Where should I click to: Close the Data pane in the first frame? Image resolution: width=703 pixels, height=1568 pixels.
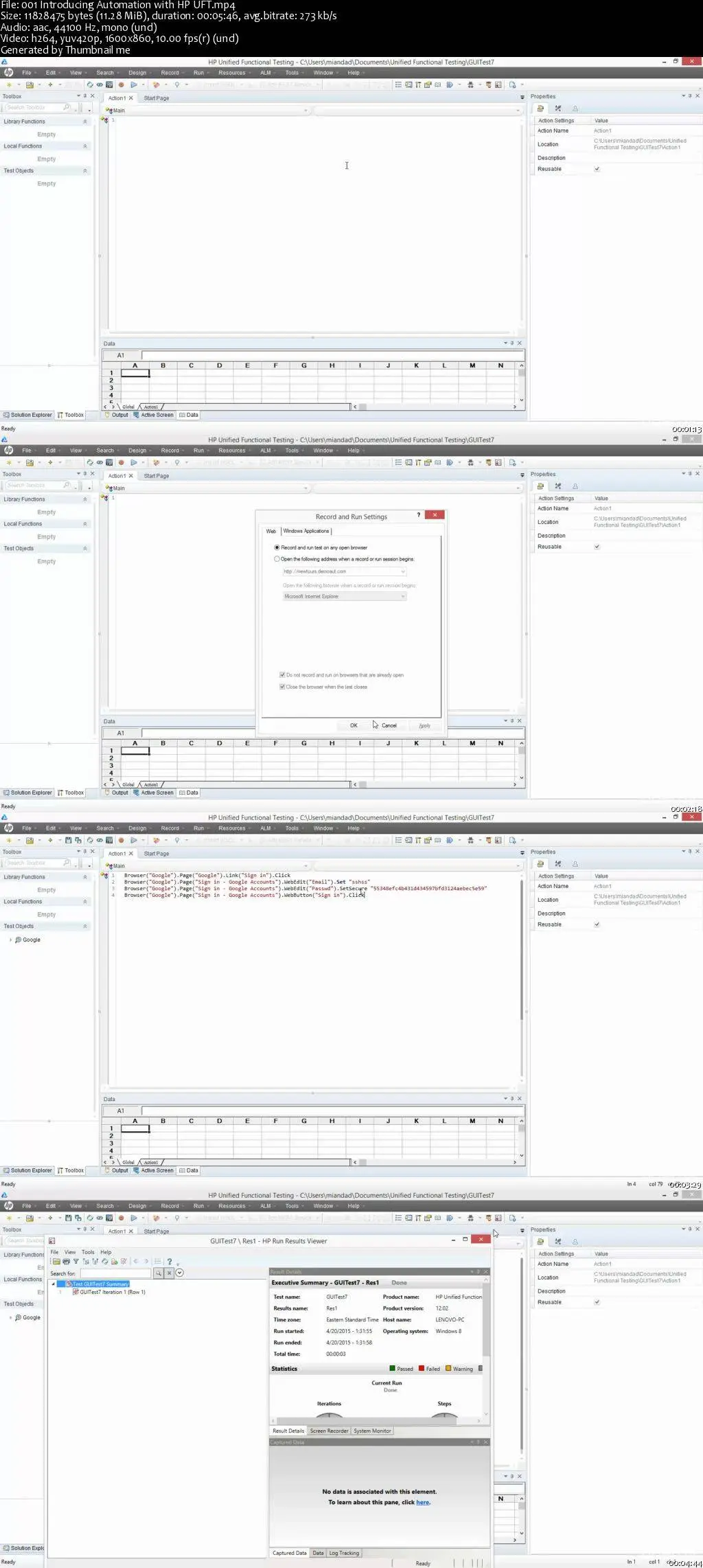click(519, 343)
